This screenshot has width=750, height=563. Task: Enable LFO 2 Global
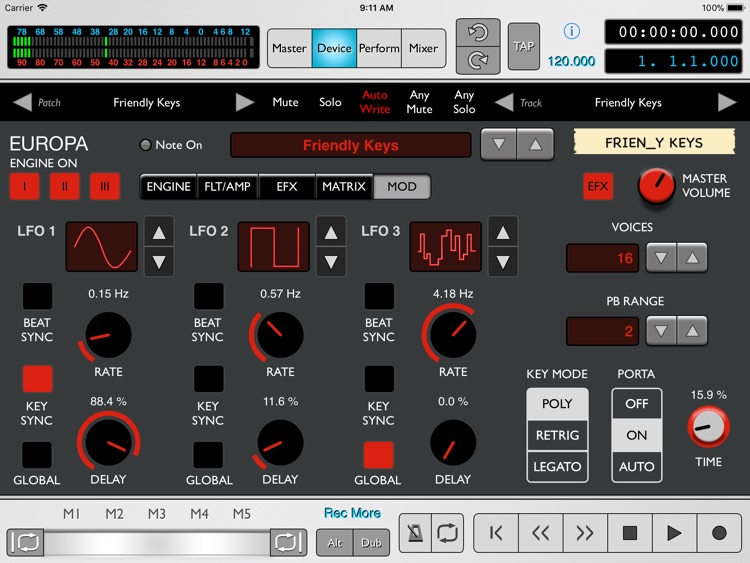(x=209, y=455)
